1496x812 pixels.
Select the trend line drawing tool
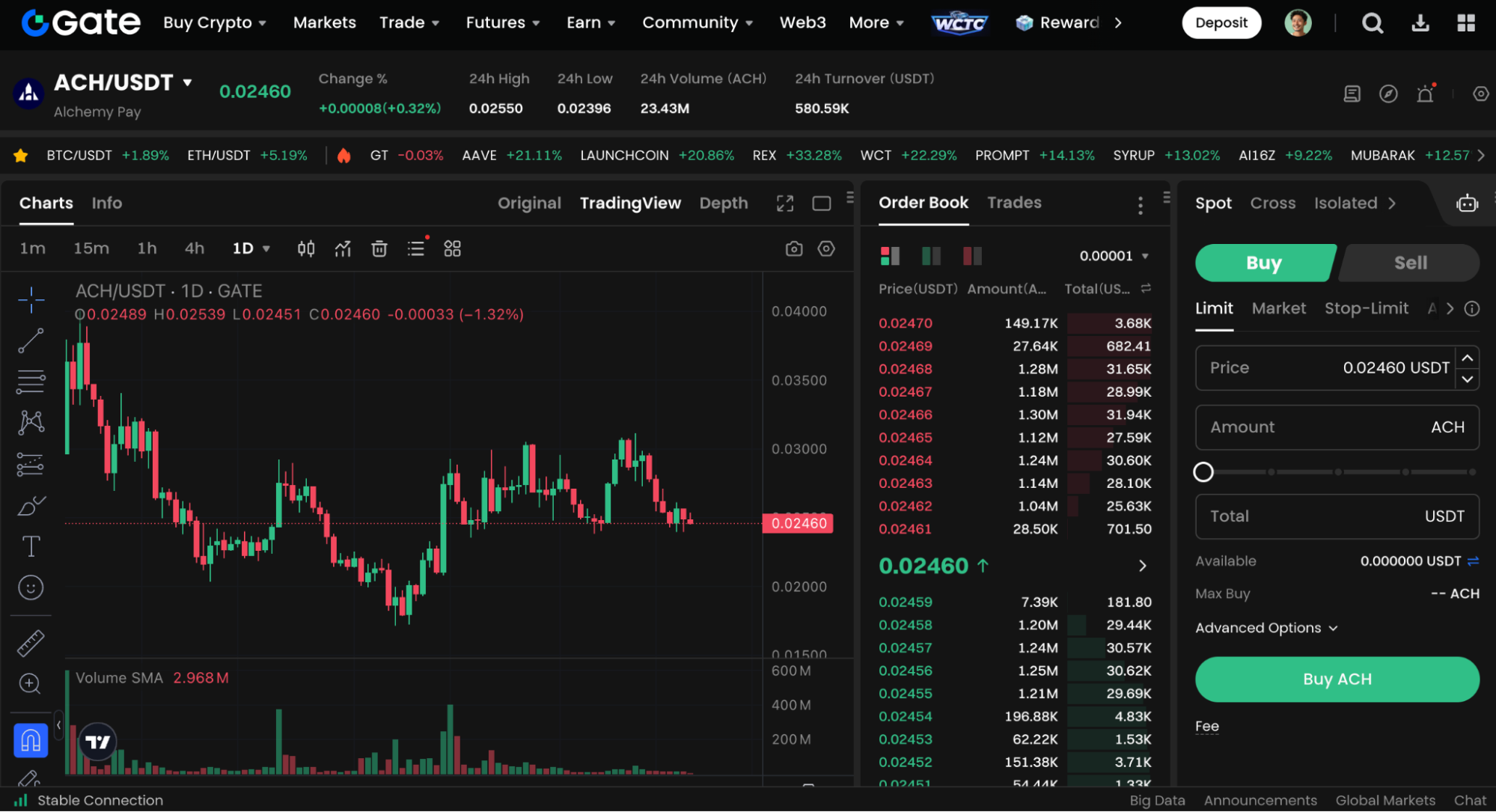tap(31, 341)
